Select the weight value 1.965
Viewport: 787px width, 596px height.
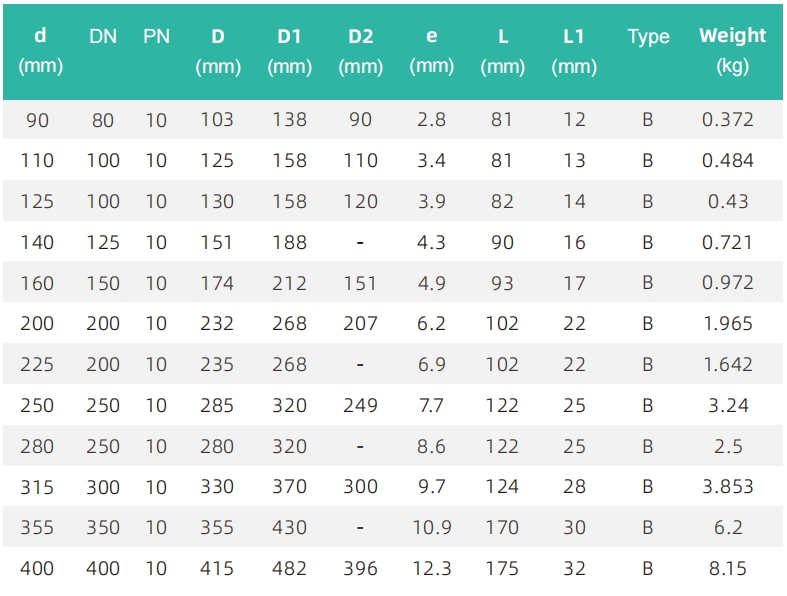[x=728, y=323]
